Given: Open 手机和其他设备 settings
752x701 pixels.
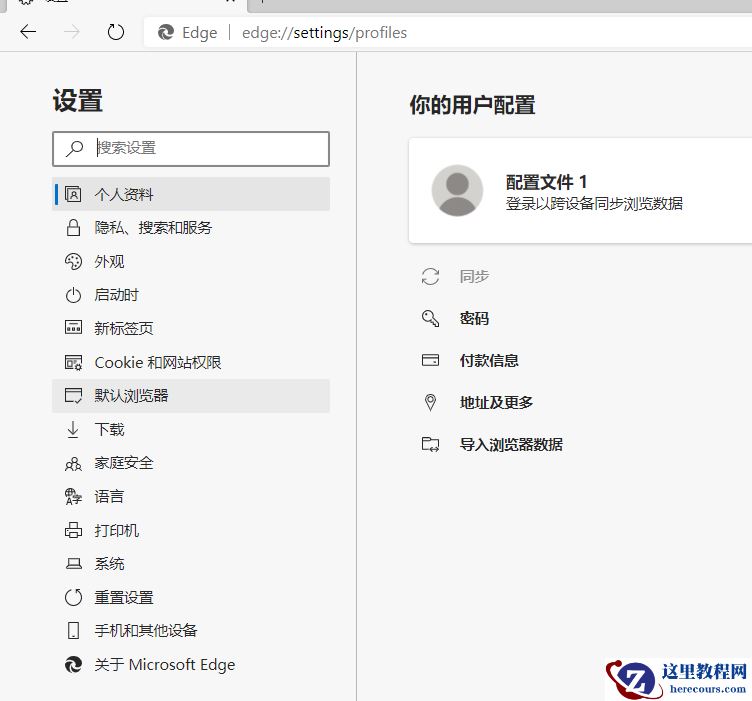Looking at the screenshot, I should coord(191,631).
